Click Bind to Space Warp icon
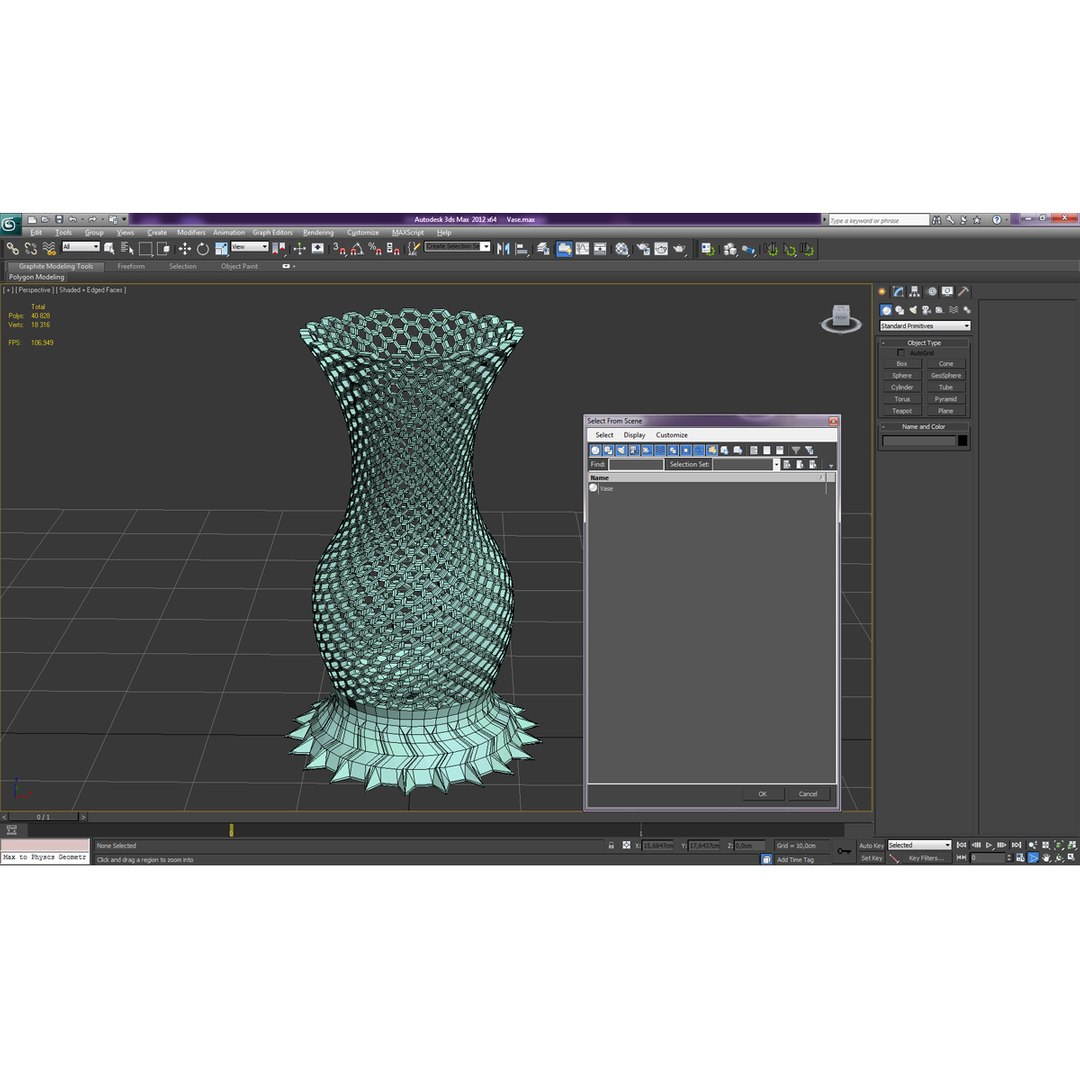The image size is (1080, 1080). click(x=49, y=249)
